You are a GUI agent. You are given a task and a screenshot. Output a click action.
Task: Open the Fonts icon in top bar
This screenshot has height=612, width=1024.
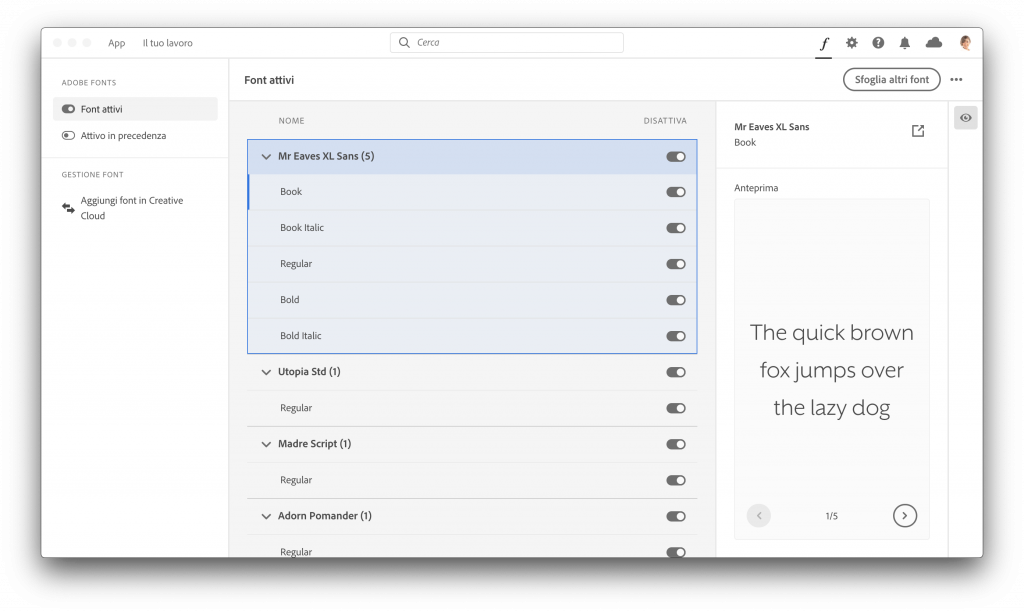824,43
